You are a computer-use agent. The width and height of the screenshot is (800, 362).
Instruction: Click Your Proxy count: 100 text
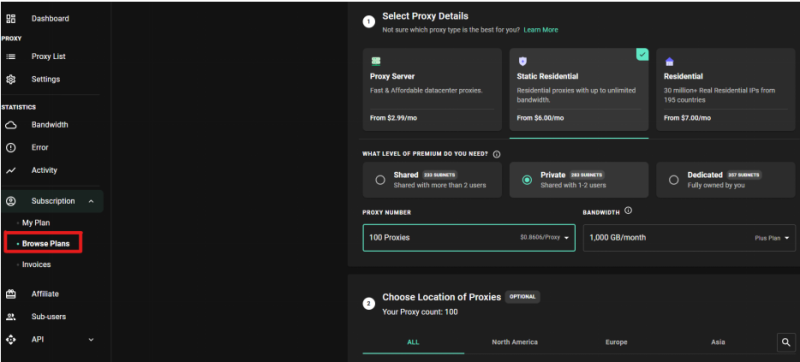pyautogui.click(x=420, y=312)
